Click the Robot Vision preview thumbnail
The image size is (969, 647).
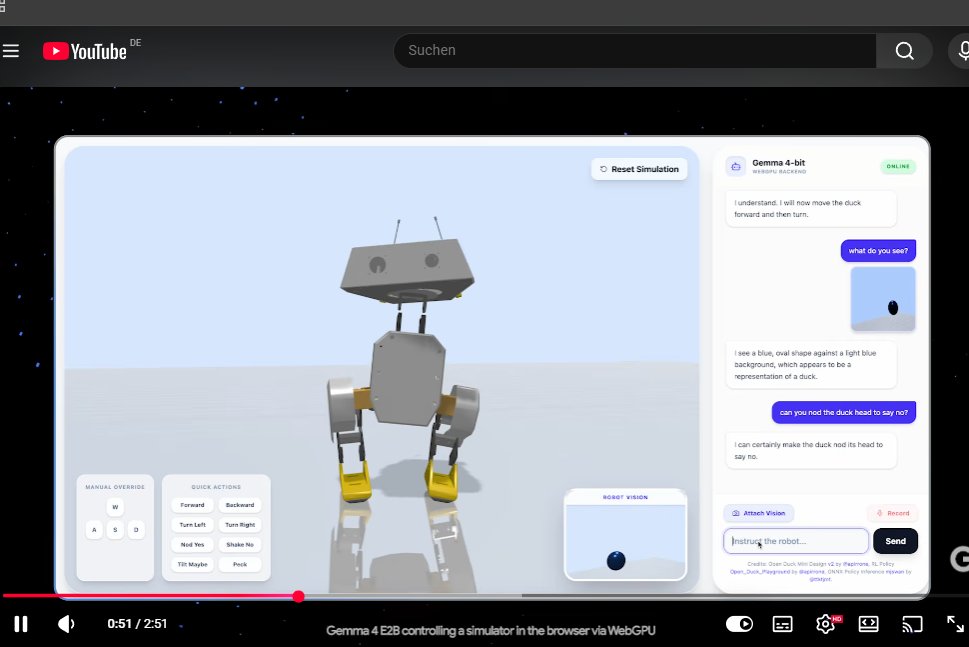(x=625, y=541)
